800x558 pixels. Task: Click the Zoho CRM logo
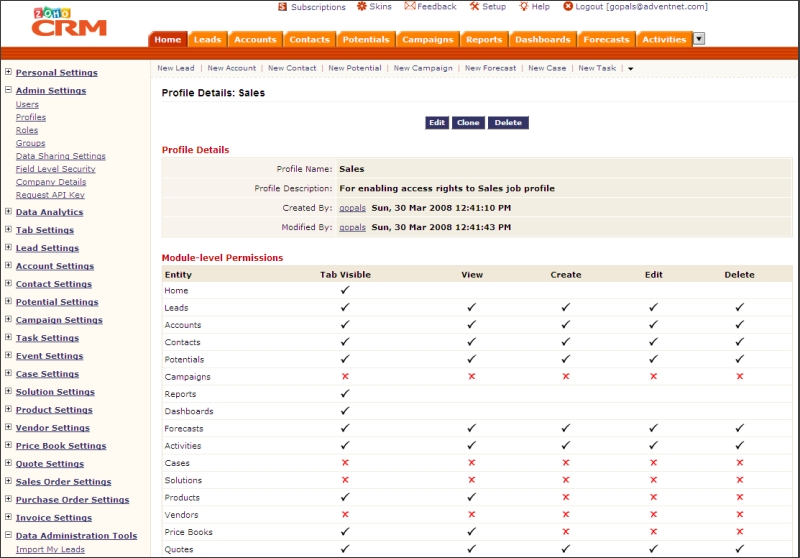[68, 22]
